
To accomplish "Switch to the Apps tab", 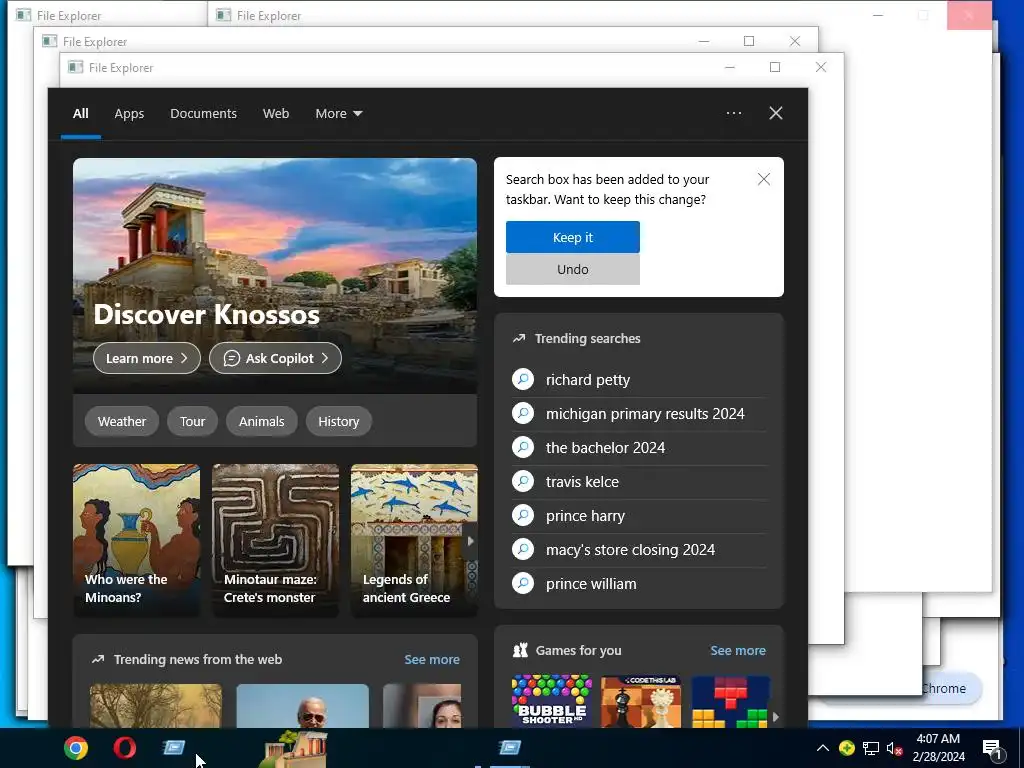I will [129, 114].
